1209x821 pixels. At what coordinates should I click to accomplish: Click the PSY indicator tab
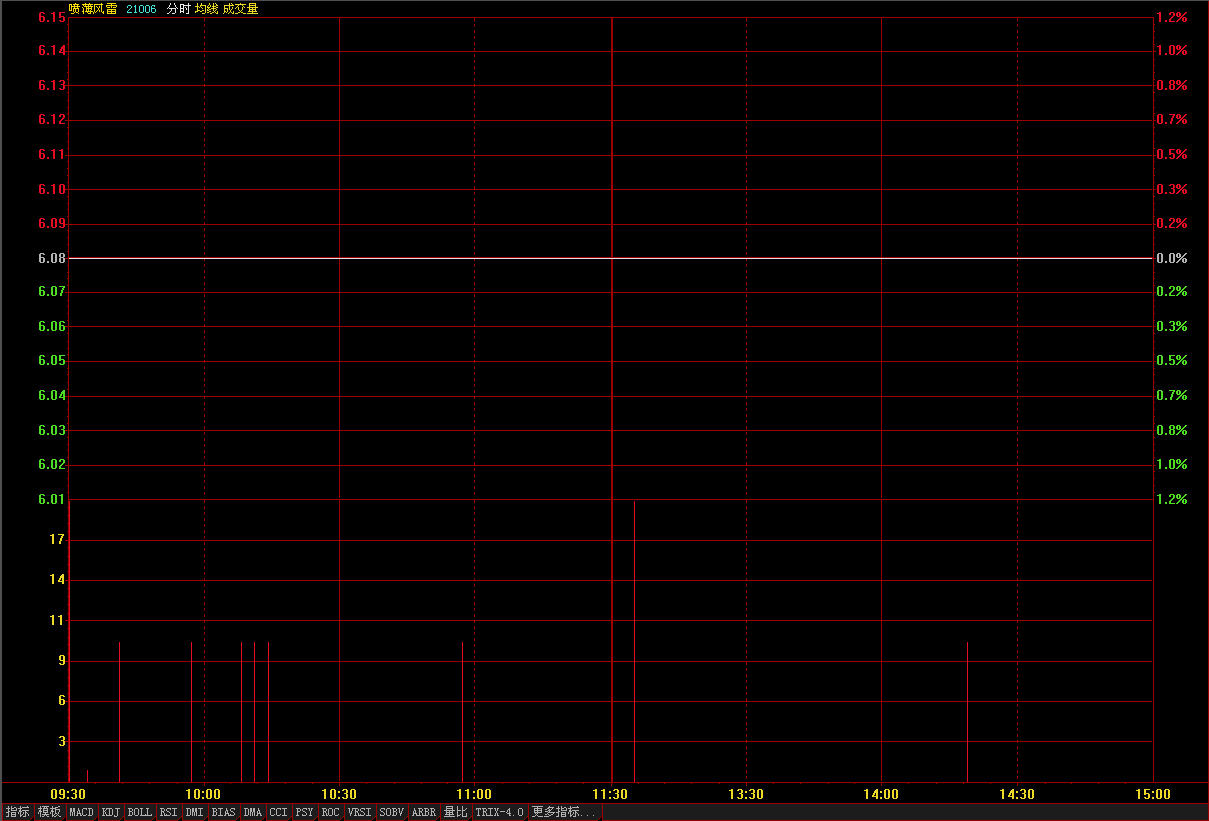304,812
